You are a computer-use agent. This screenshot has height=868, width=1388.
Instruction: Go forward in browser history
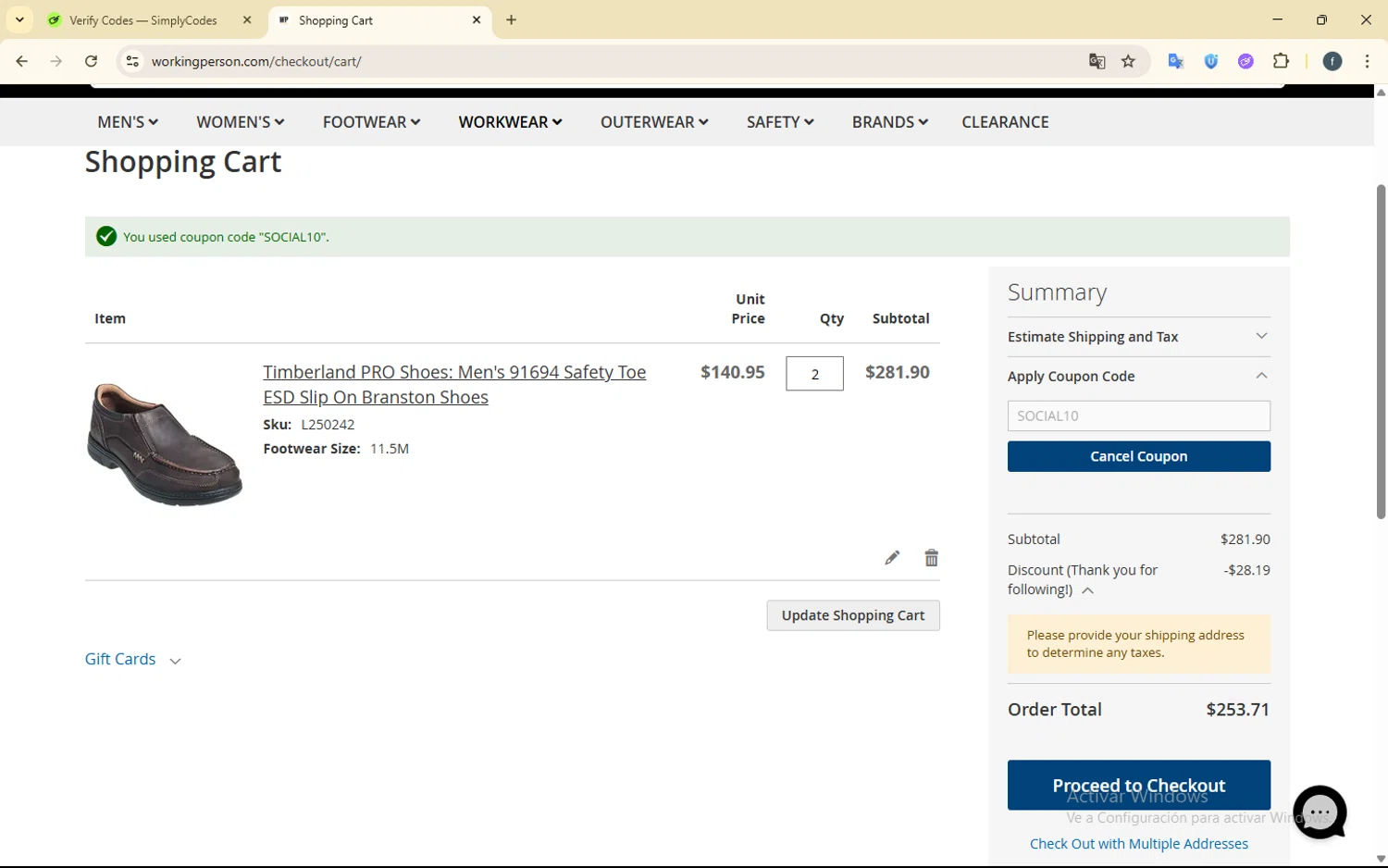click(56, 61)
